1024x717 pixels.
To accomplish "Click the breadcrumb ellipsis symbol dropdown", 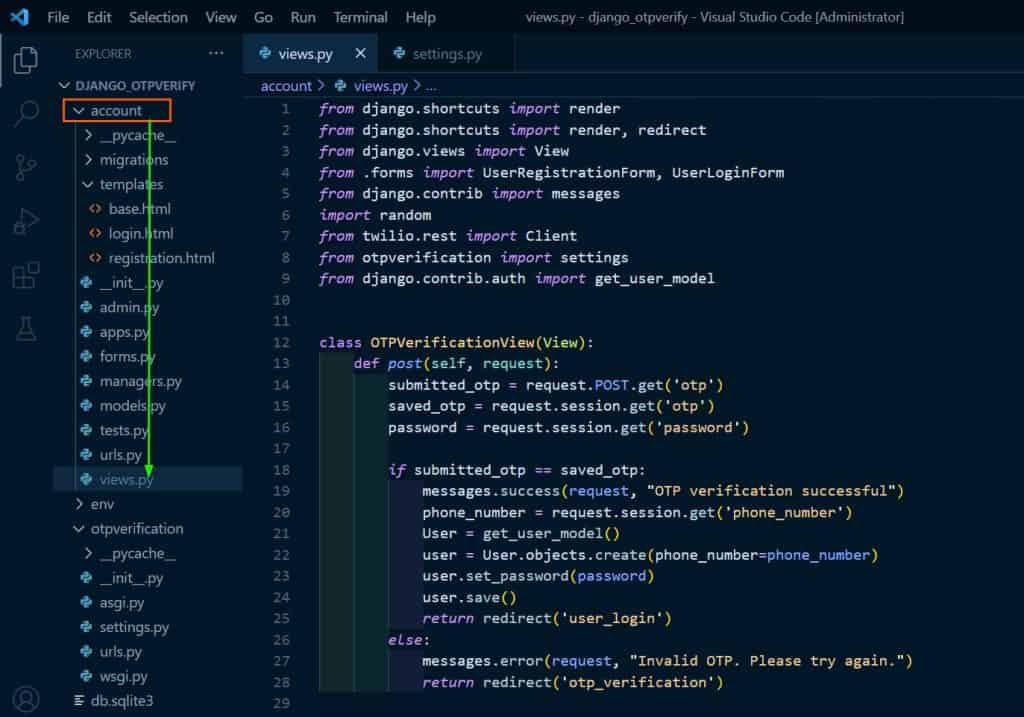I will [x=431, y=86].
